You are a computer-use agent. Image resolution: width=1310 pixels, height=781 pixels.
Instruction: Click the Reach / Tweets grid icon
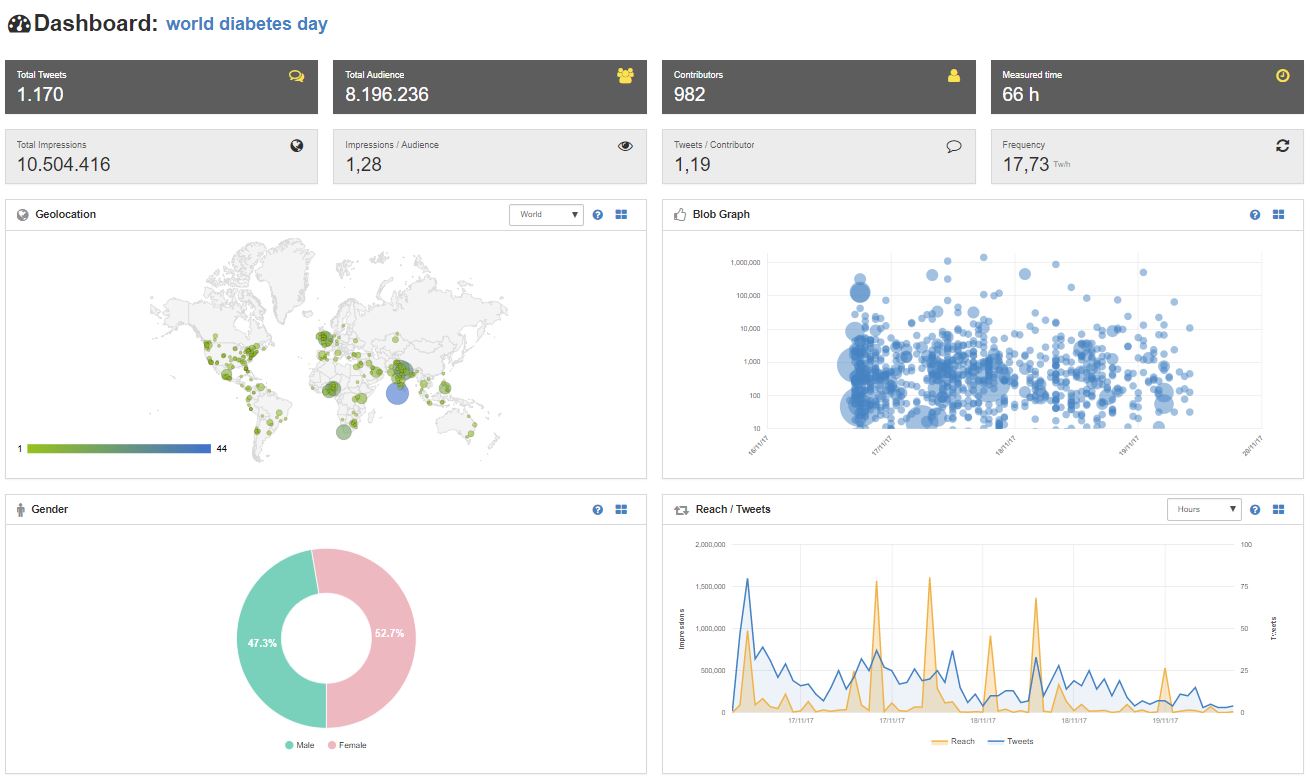1278,510
